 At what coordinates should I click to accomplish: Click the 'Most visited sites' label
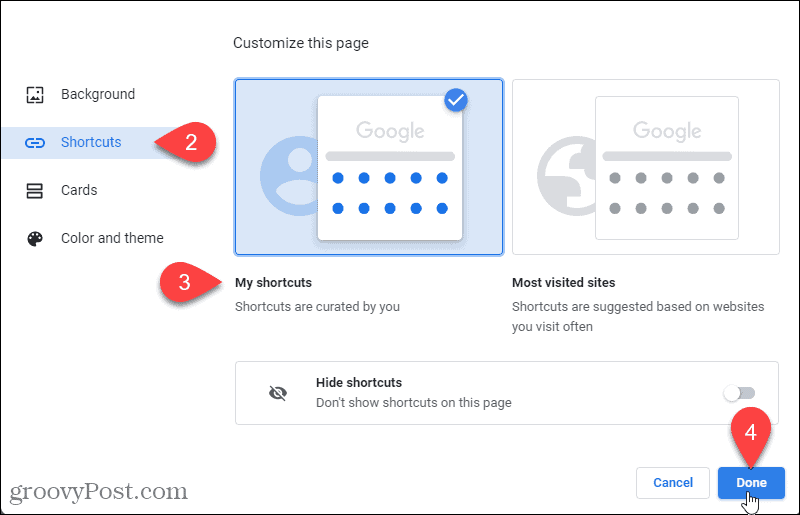564,283
